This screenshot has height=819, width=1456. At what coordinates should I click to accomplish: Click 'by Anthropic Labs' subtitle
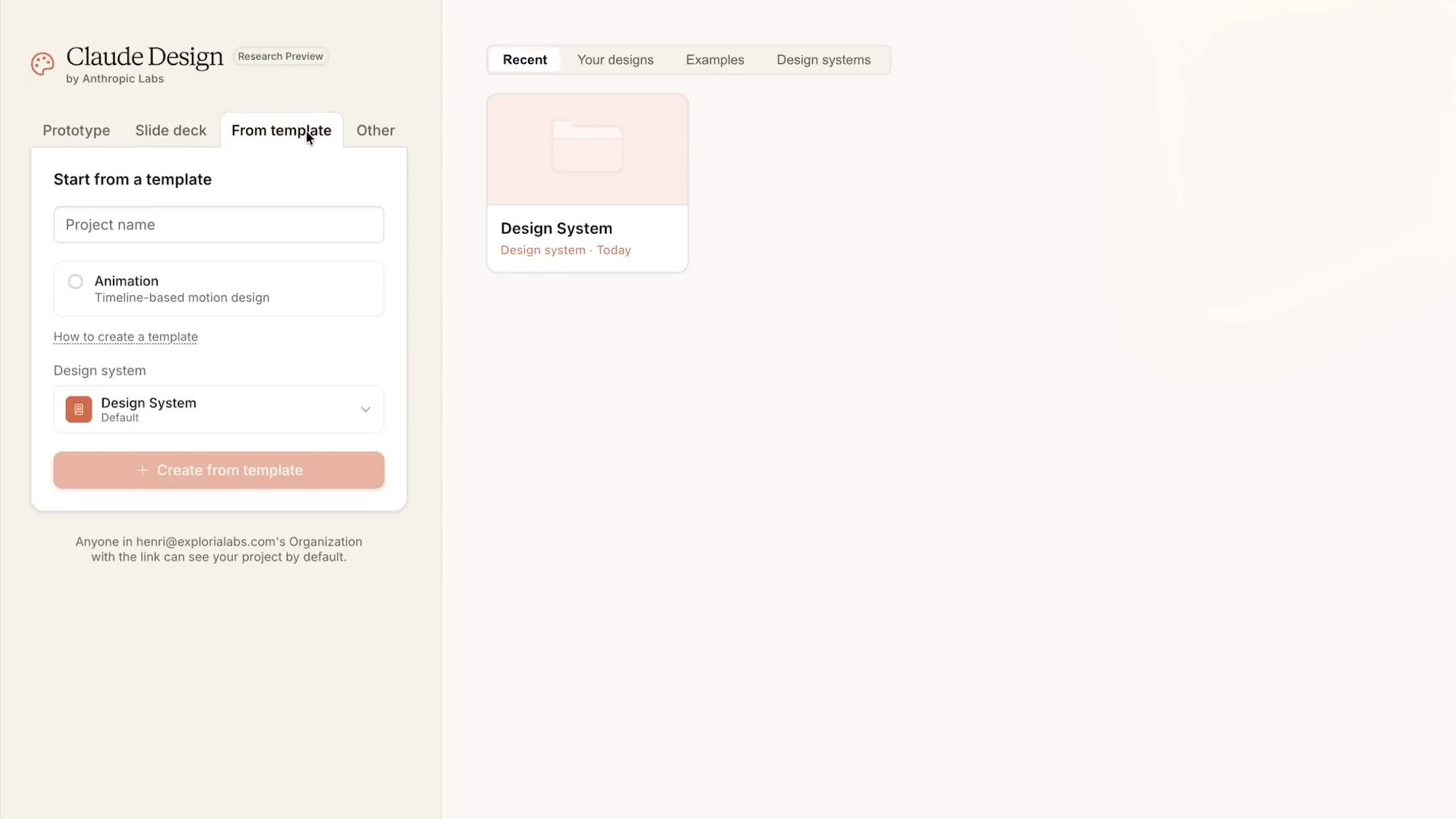tap(115, 79)
